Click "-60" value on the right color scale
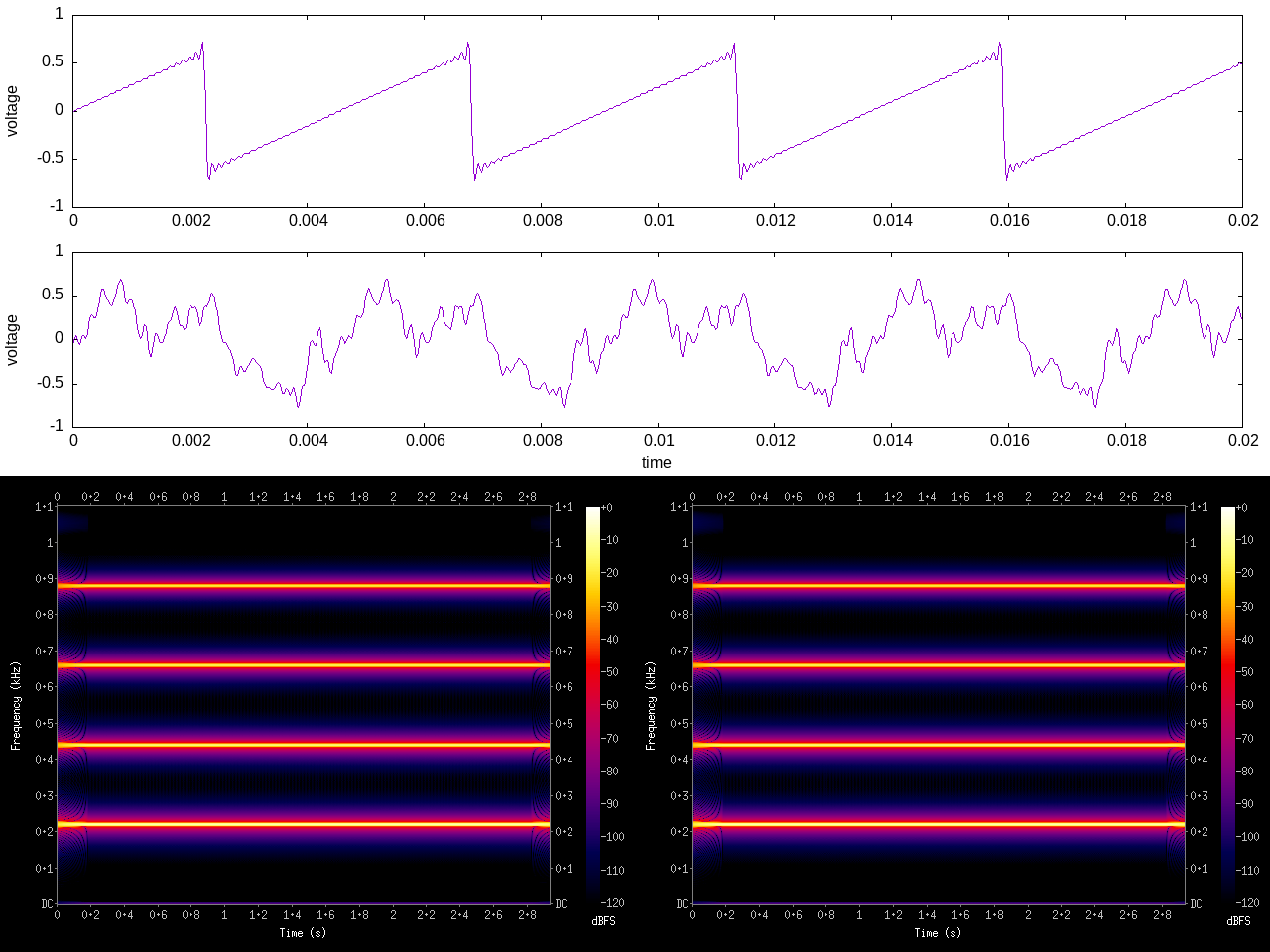 1245,705
